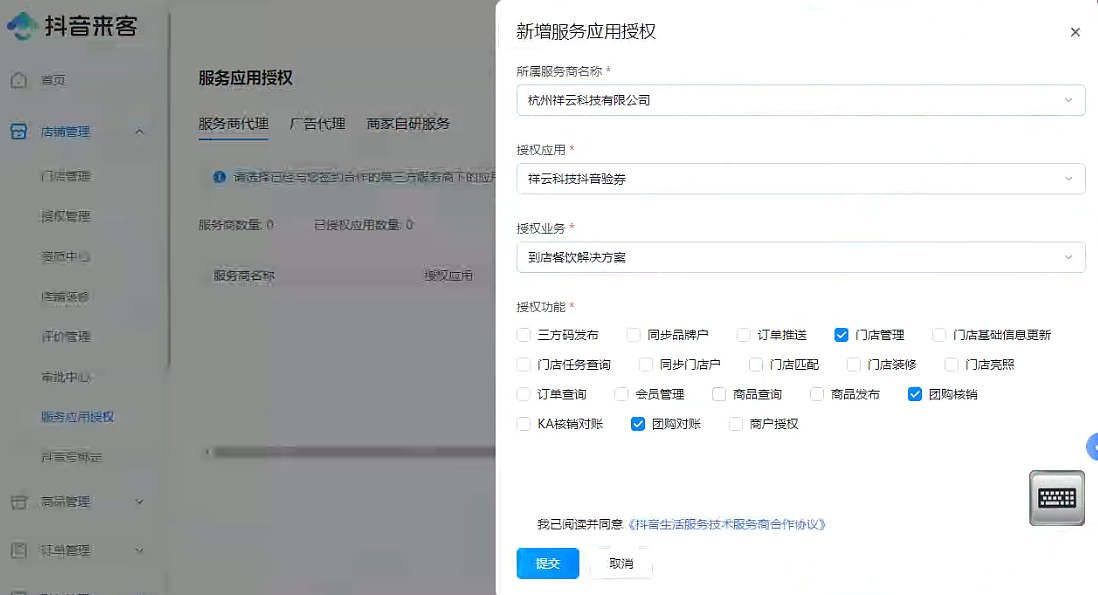Collapse the 店铺管理 menu chevron

tap(139, 132)
